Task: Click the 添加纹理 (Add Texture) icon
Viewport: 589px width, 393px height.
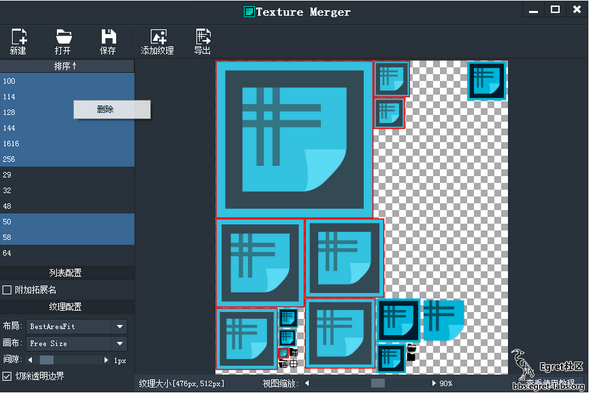Action: pyautogui.click(x=157, y=41)
